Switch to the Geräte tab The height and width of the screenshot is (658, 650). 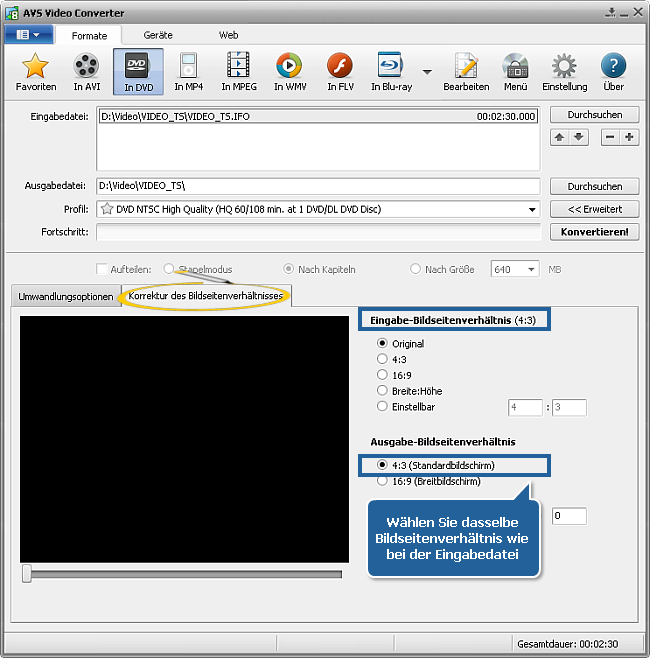[158, 35]
